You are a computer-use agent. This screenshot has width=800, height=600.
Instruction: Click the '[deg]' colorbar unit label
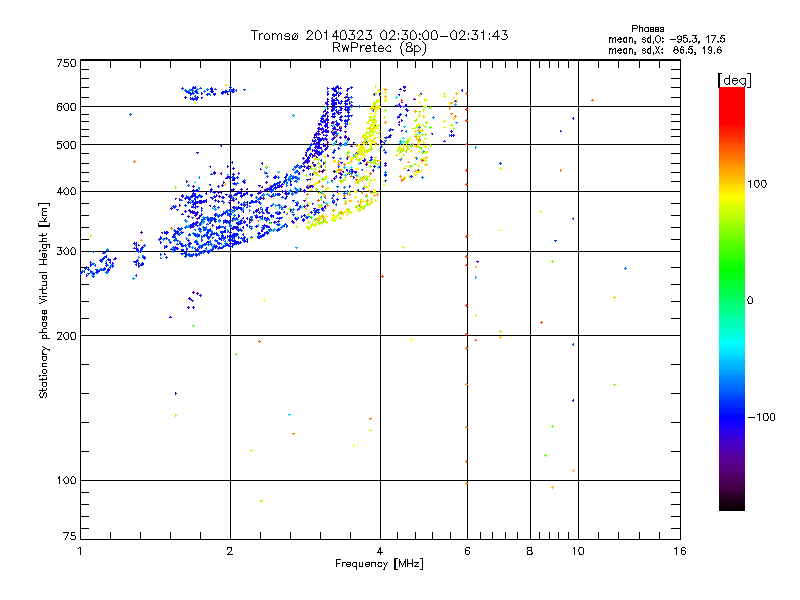pos(734,80)
